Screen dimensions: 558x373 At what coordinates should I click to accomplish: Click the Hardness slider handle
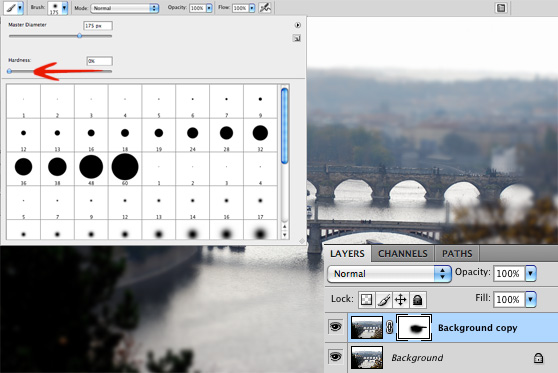click(x=10, y=71)
